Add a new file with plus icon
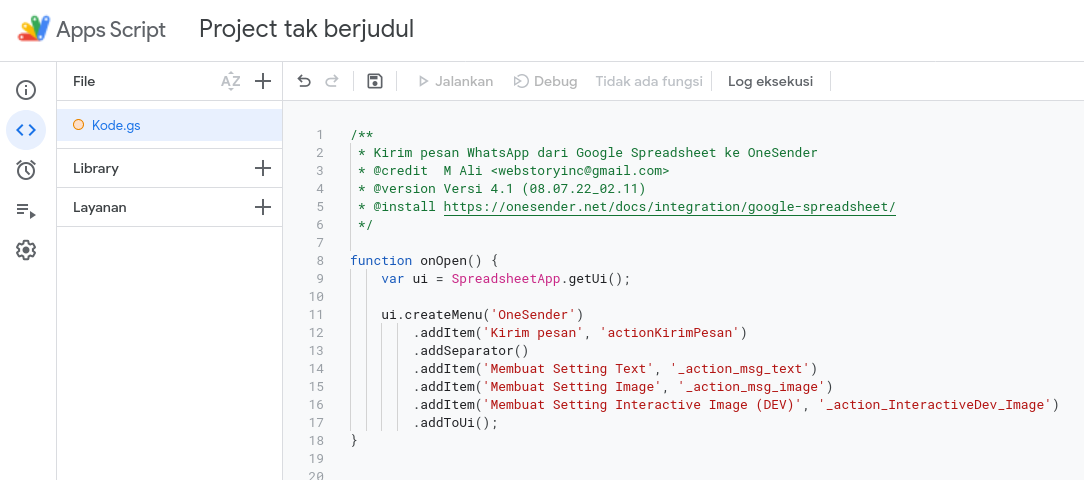The image size is (1084, 480). coord(263,82)
